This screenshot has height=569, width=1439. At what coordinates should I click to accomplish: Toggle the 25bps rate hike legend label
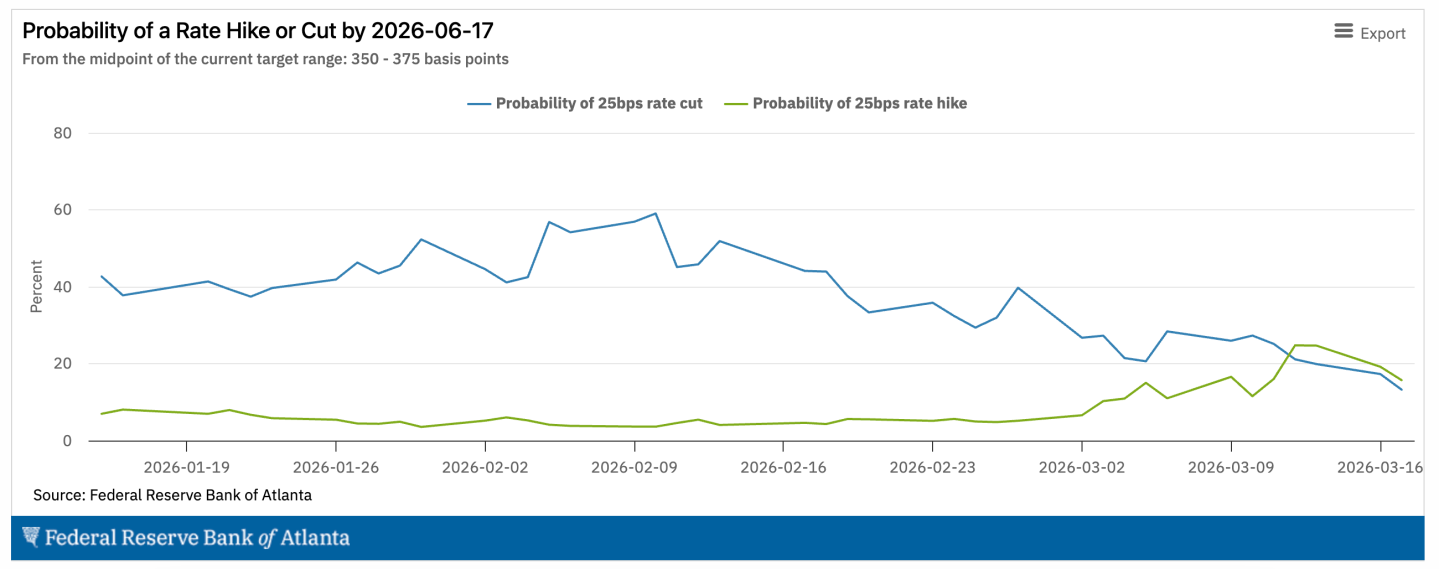pos(859,103)
